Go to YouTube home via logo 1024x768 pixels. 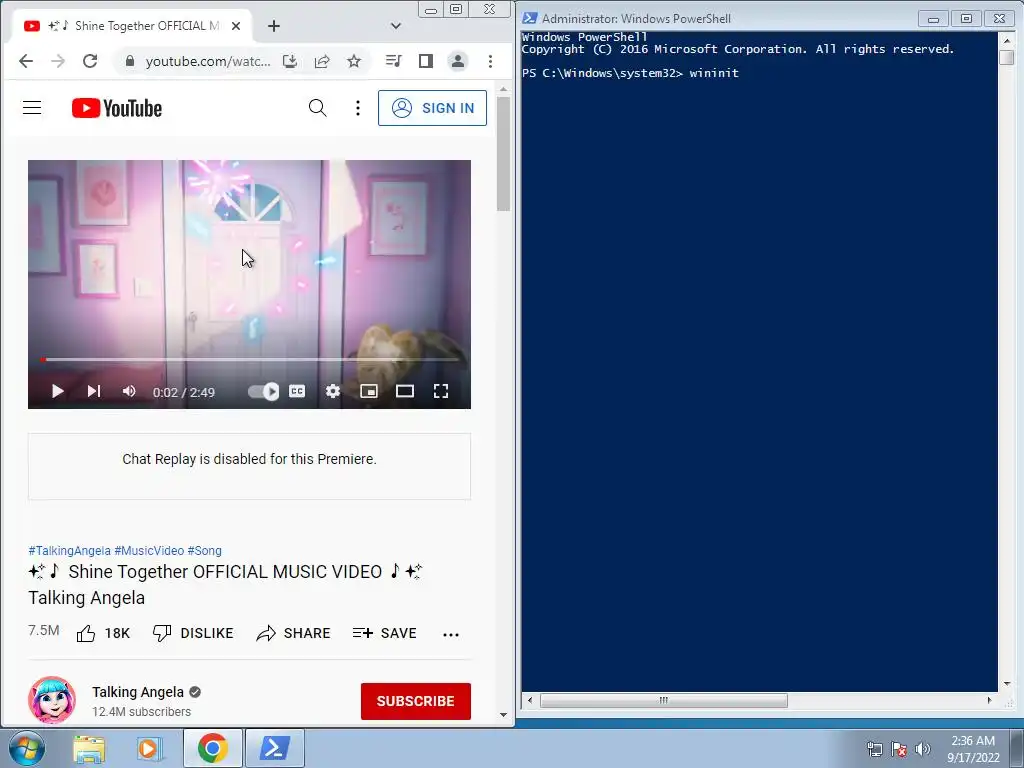(117, 108)
